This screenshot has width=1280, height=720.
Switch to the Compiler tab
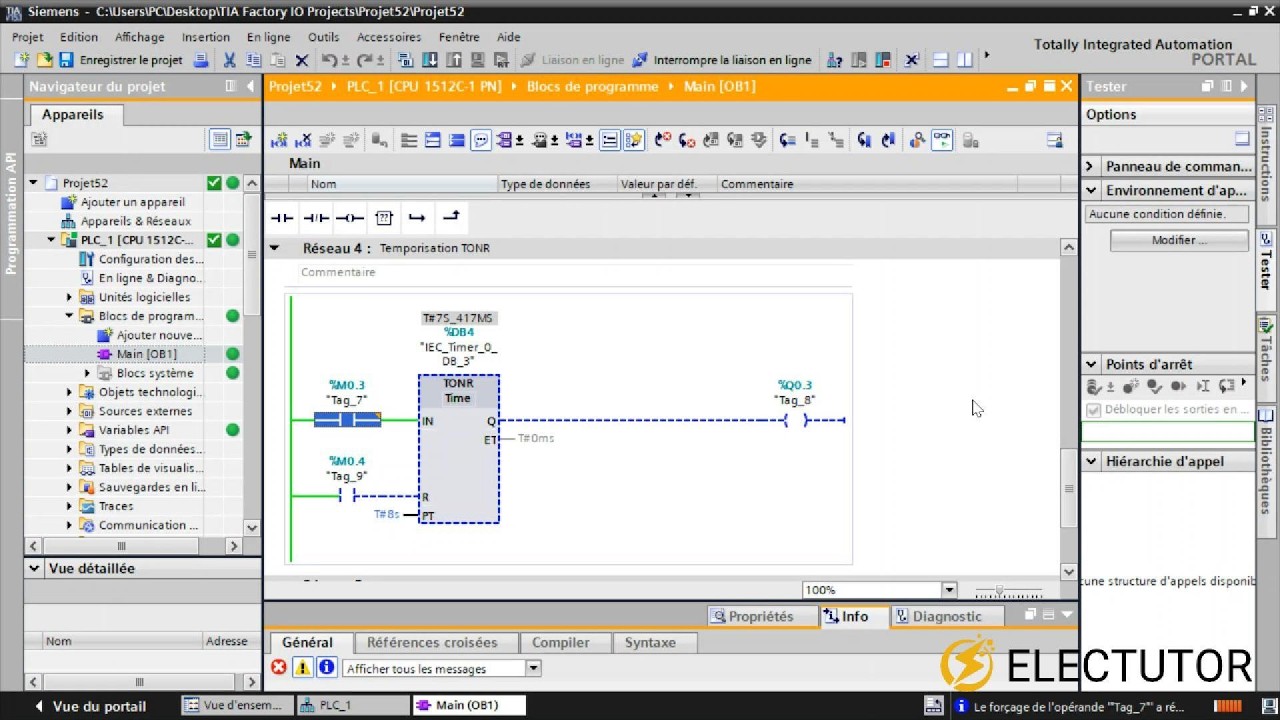point(560,643)
